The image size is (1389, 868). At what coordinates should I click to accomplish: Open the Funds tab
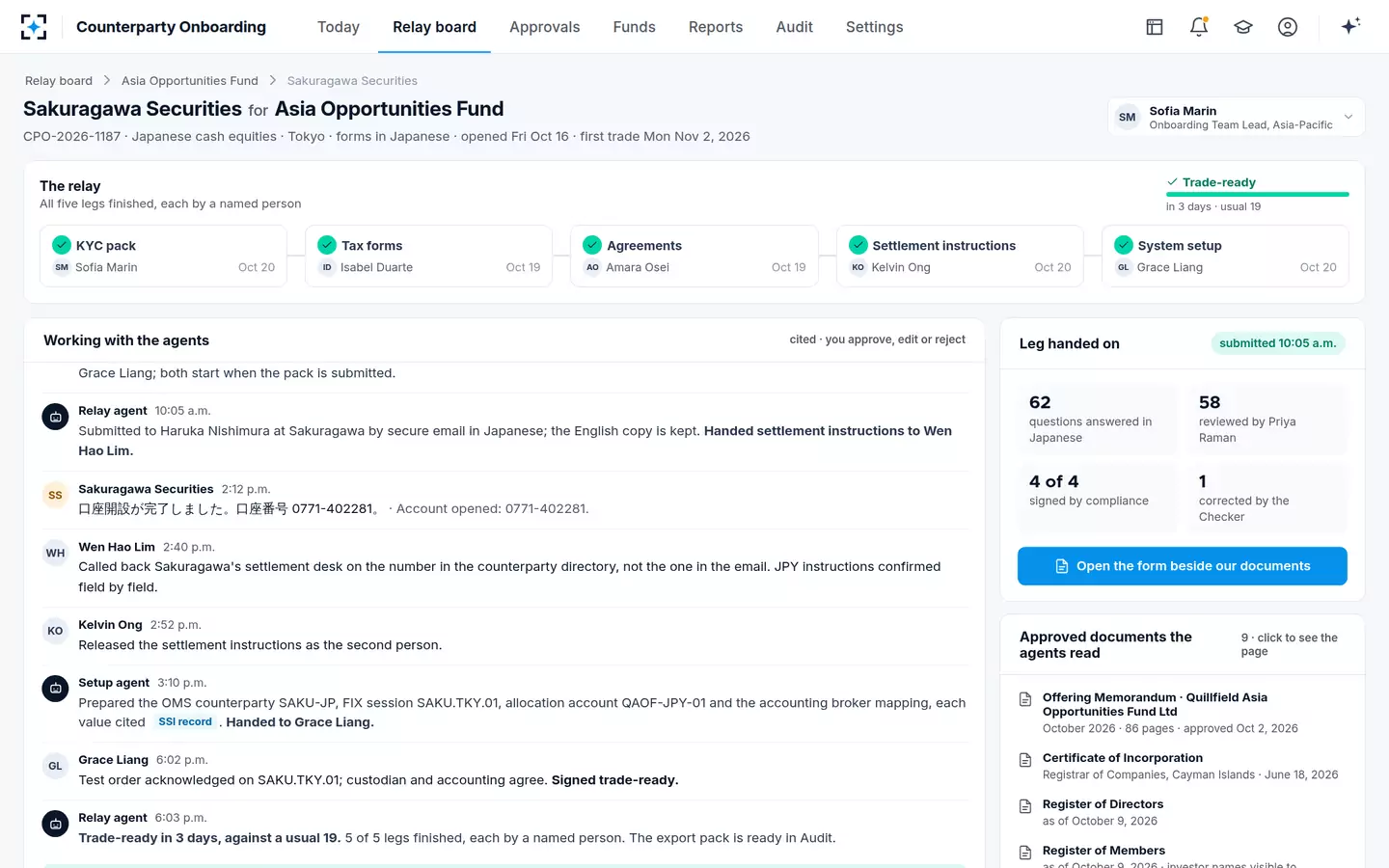point(634,27)
